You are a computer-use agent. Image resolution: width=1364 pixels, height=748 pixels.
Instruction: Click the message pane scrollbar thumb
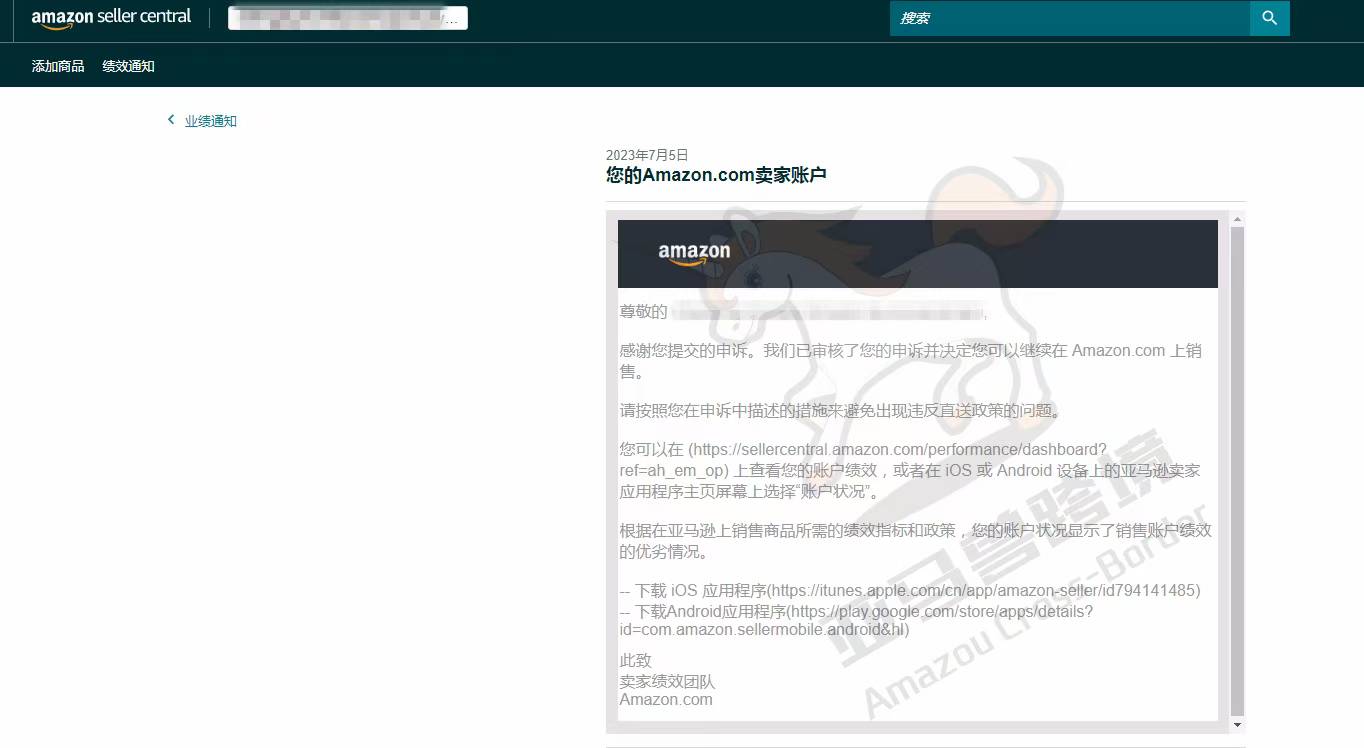[x=1237, y=470]
